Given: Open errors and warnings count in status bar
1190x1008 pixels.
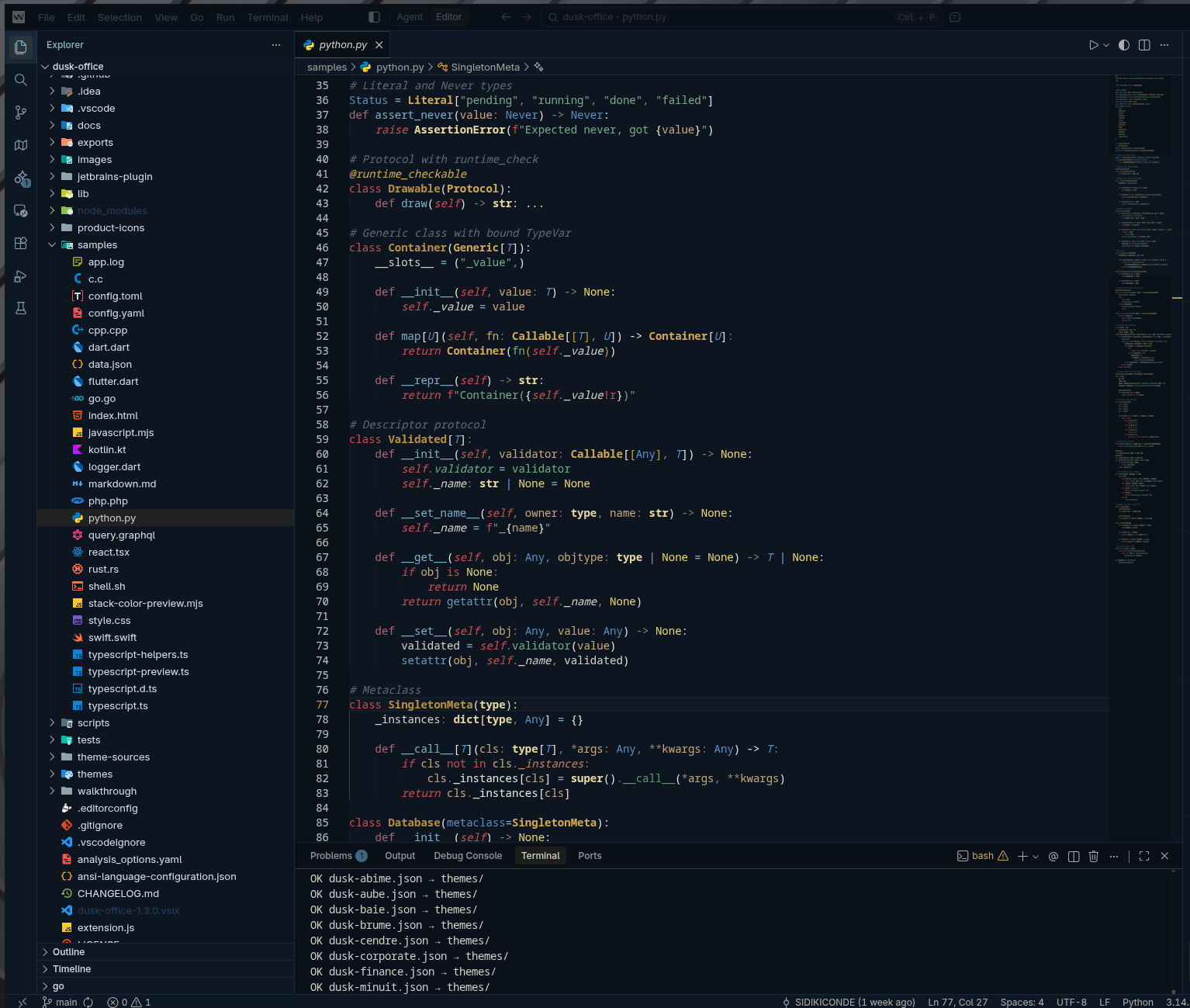Looking at the screenshot, I should click(x=130, y=1002).
